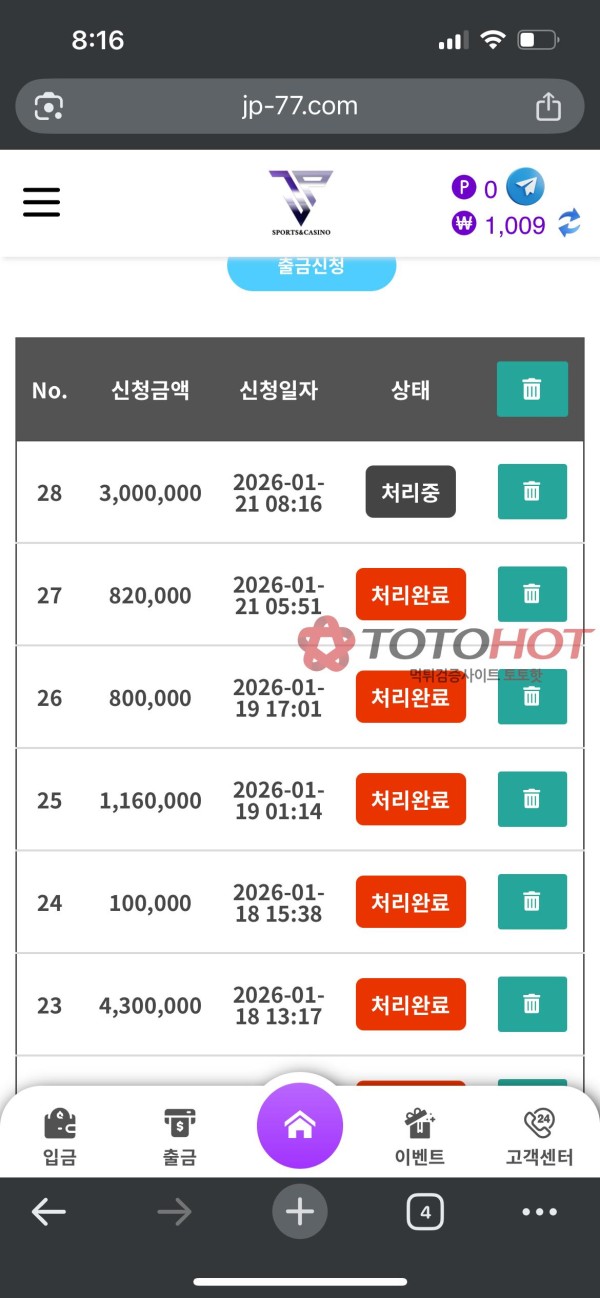600x1298 pixels.
Task: Click the Google Lens icon in the address bar
Action: (49, 105)
